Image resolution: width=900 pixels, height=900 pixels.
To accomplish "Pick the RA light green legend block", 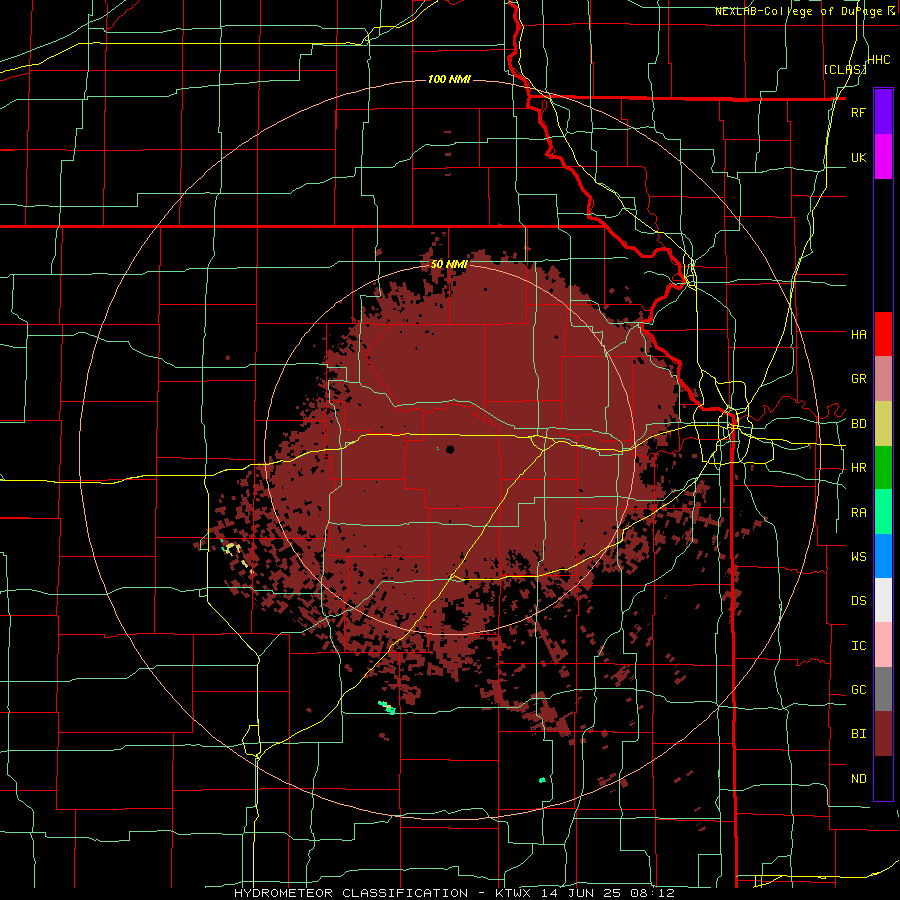I will pyautogui.click(x=883, y=512).
